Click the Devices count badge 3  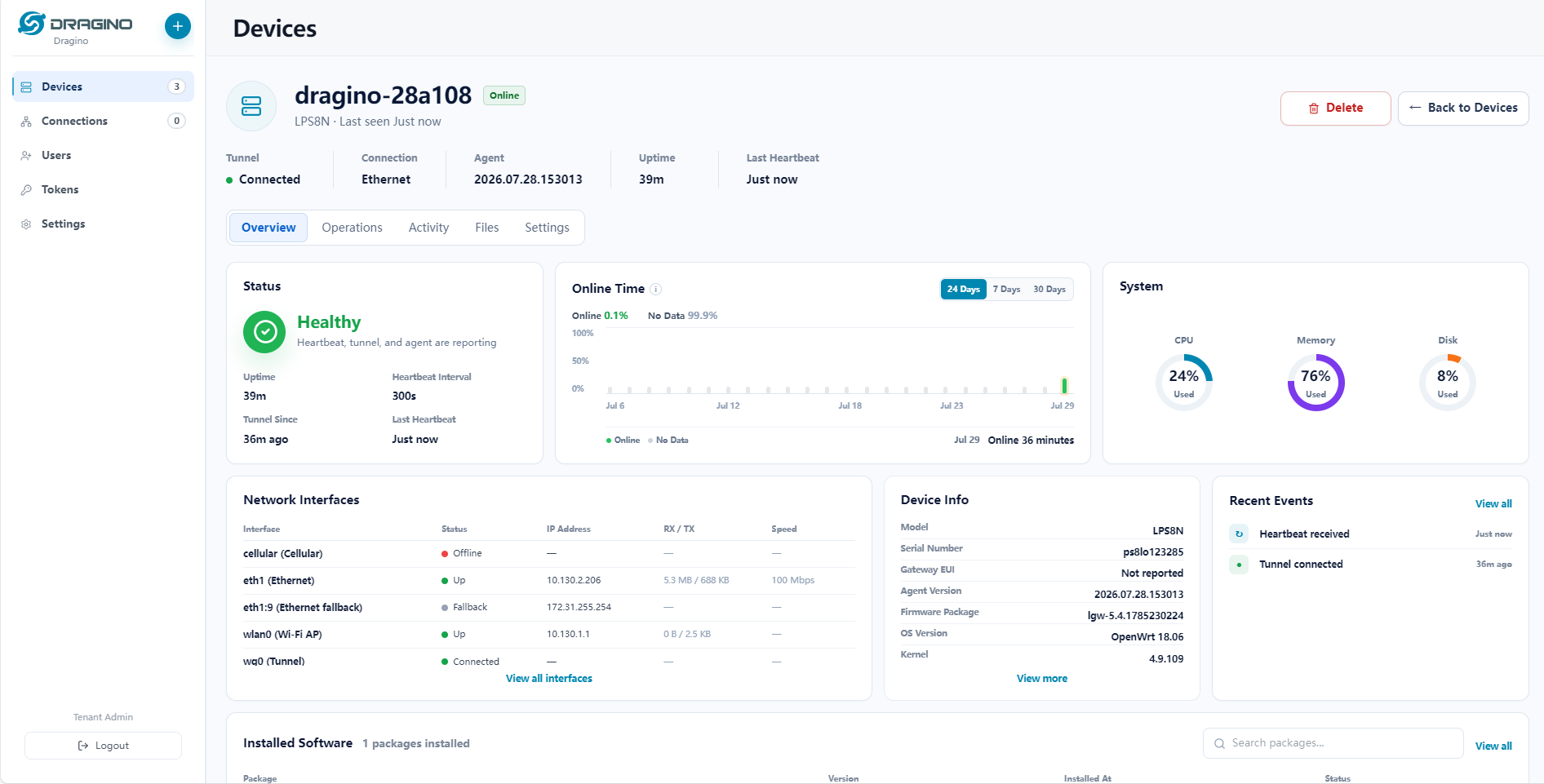(176, 86)
